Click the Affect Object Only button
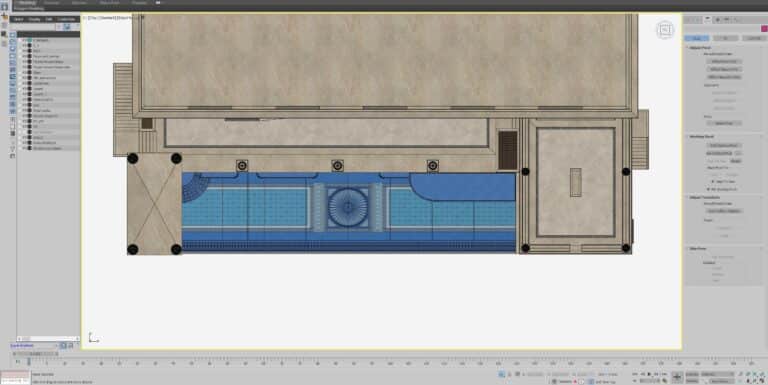 (x=724, y=70)
